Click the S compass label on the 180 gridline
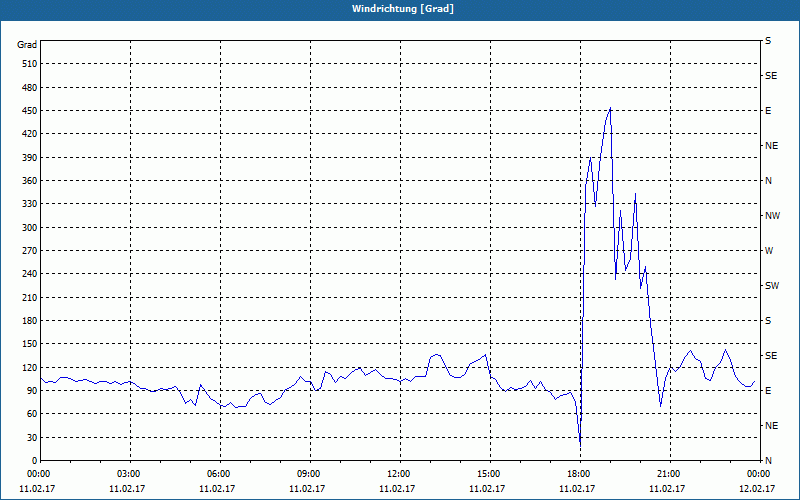800x500 pixels. [768, 321]
